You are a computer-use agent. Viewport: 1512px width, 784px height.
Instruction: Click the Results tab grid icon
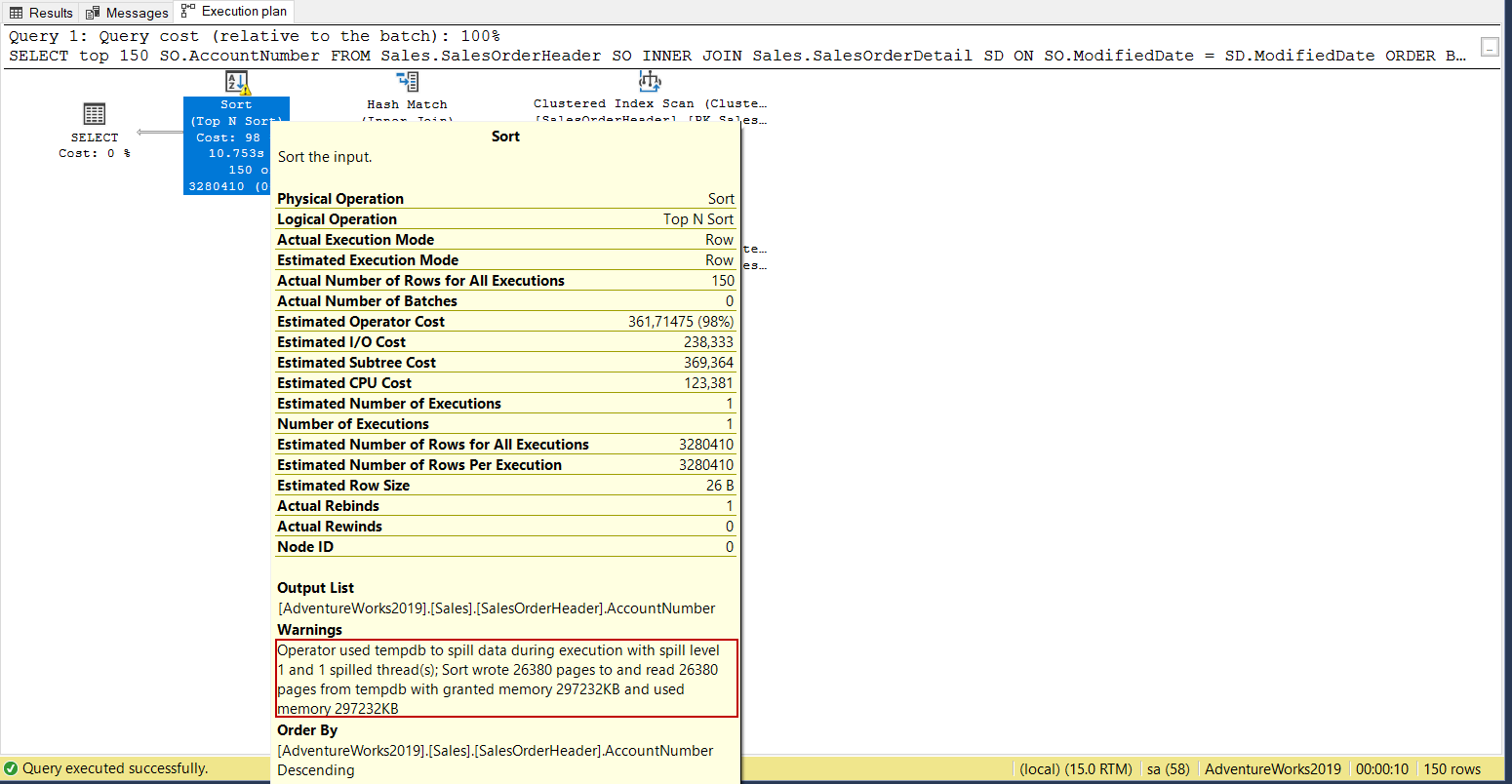16,13
